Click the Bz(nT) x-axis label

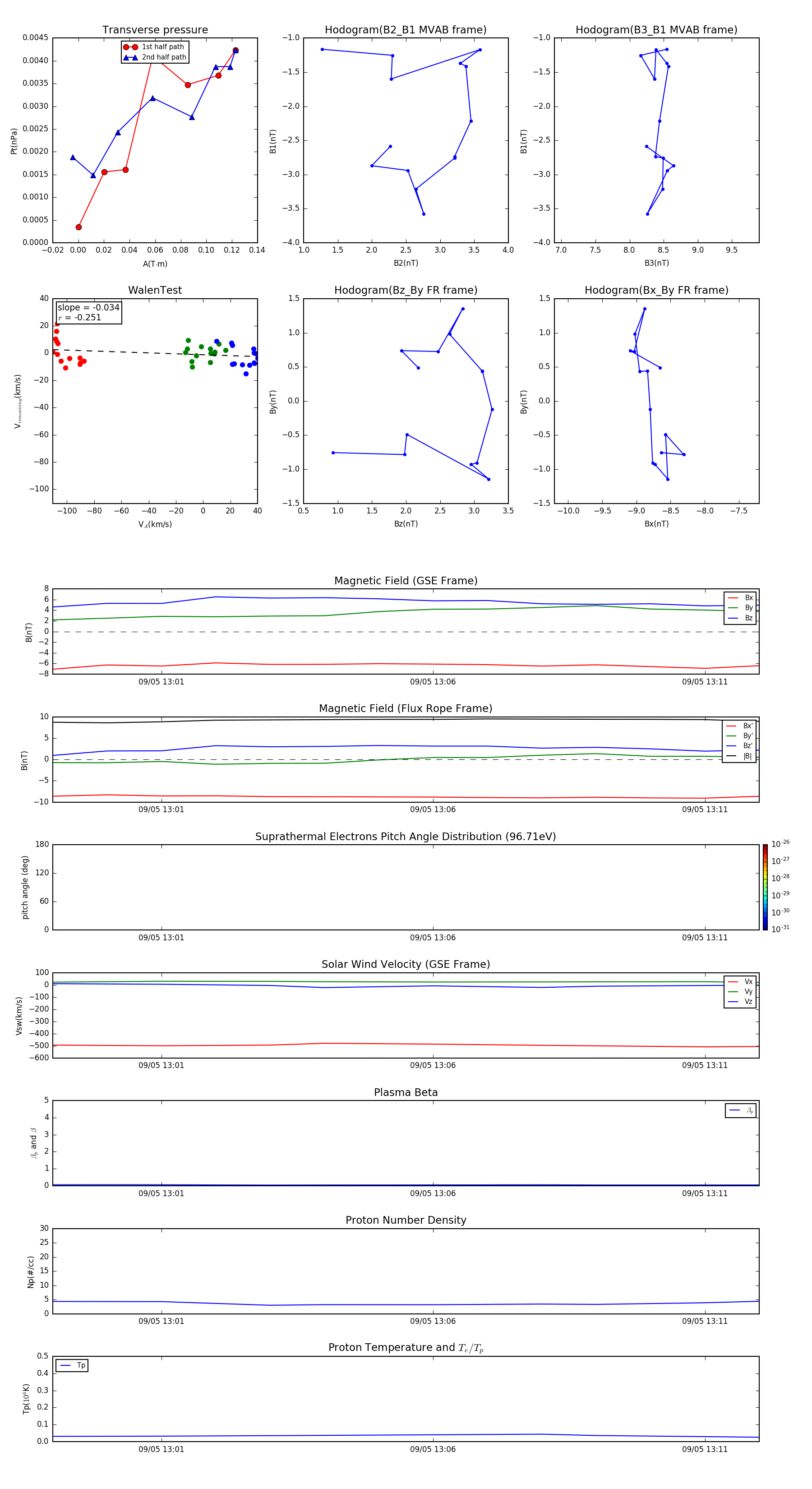[x=406, y=524]
